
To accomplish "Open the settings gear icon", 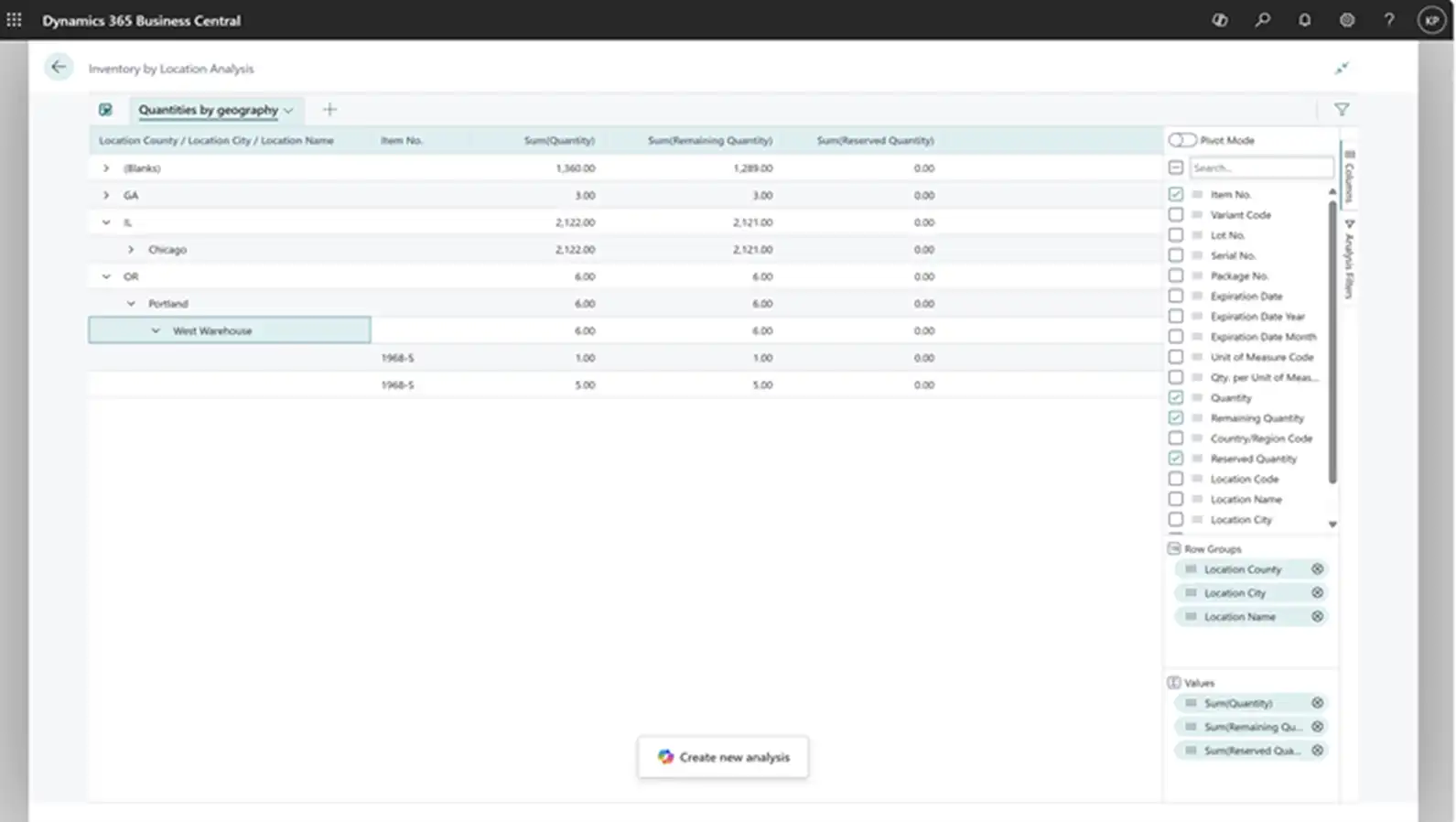I will pyautogui.click(x=1346, y=19).
